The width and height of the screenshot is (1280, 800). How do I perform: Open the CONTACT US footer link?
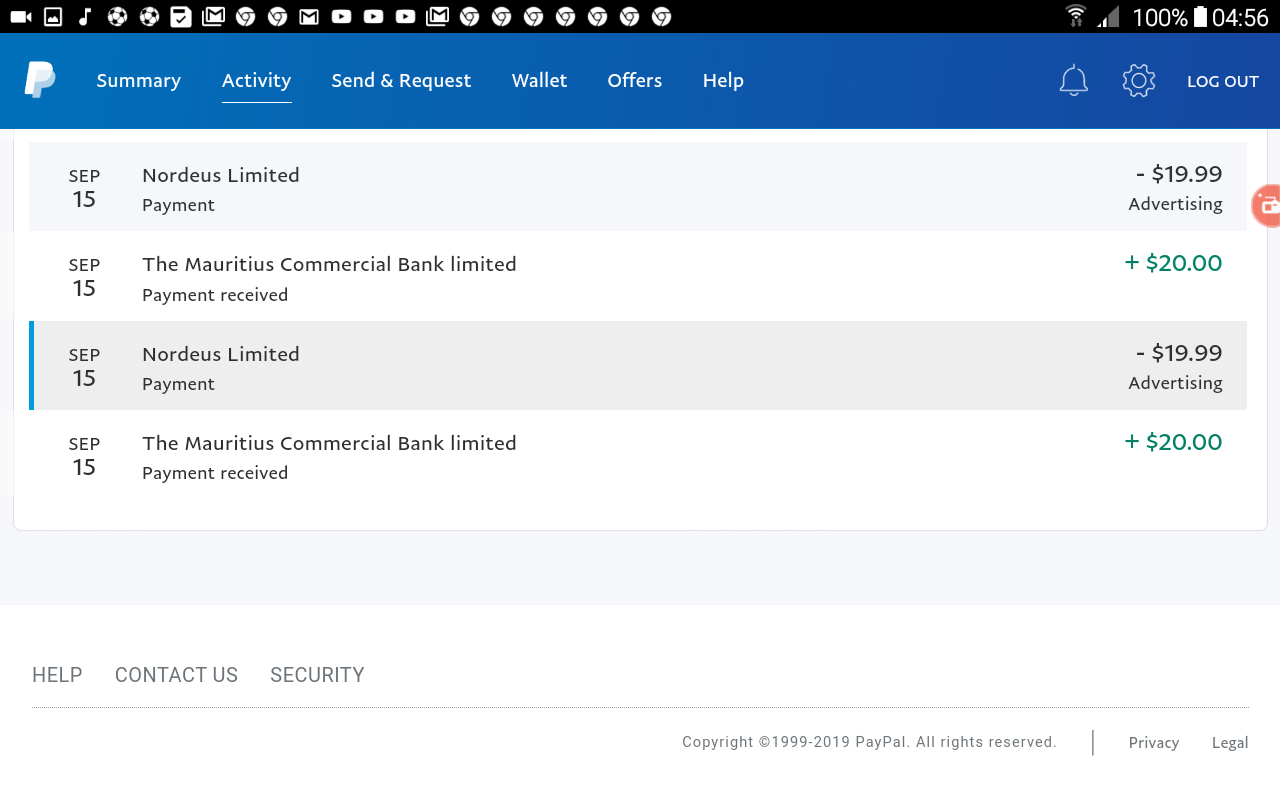[x=176, y=675]
